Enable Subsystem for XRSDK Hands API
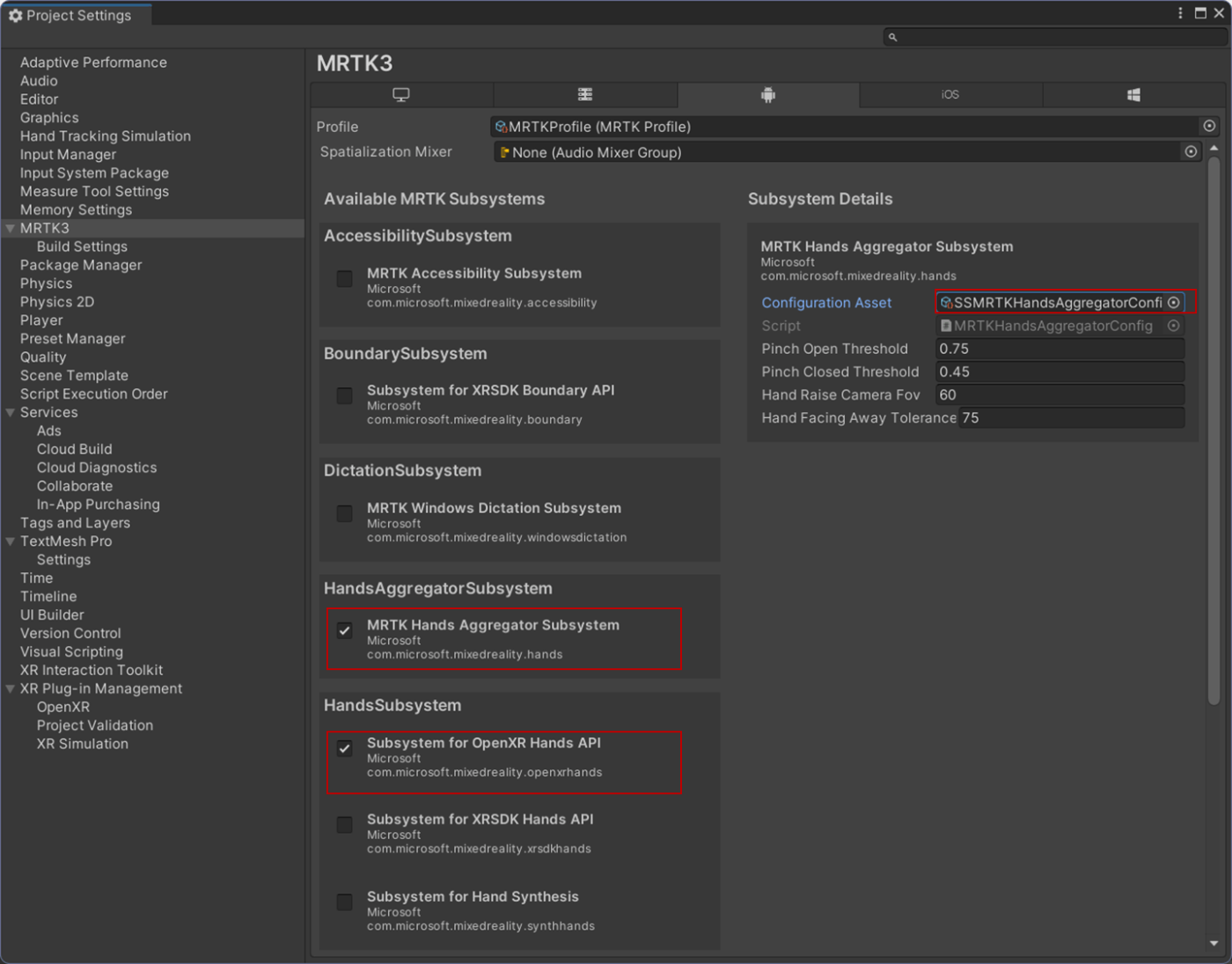This screenshot has width=1232, height=964. click(345, 825)
